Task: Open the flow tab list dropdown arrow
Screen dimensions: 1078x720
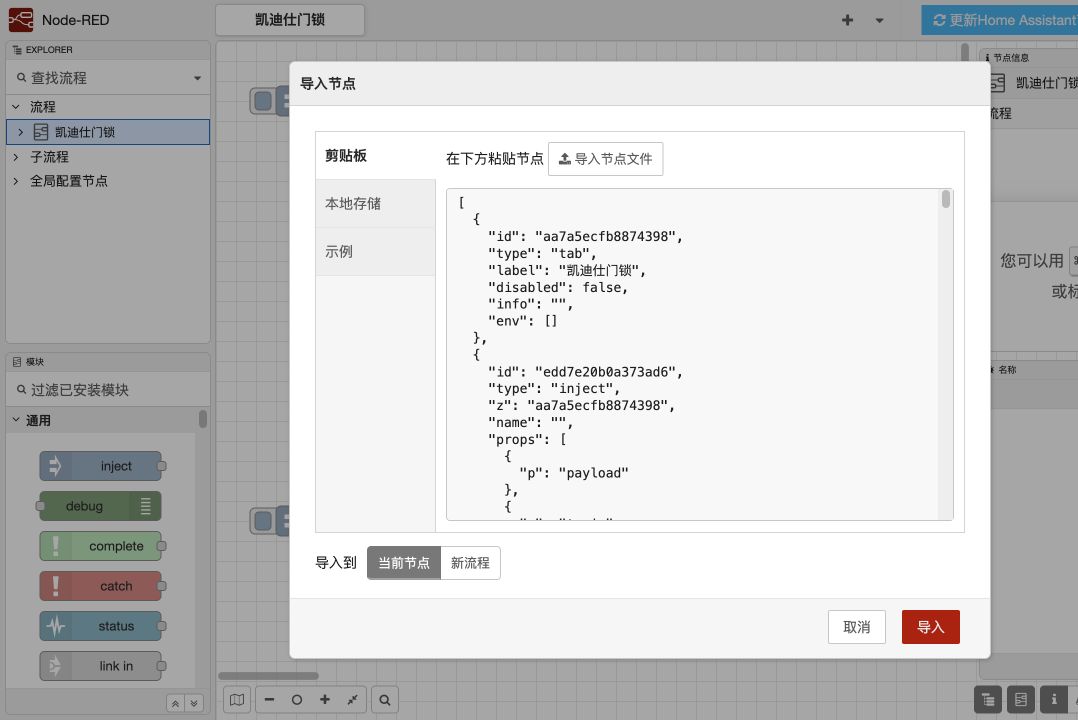Action: point(879,21)
